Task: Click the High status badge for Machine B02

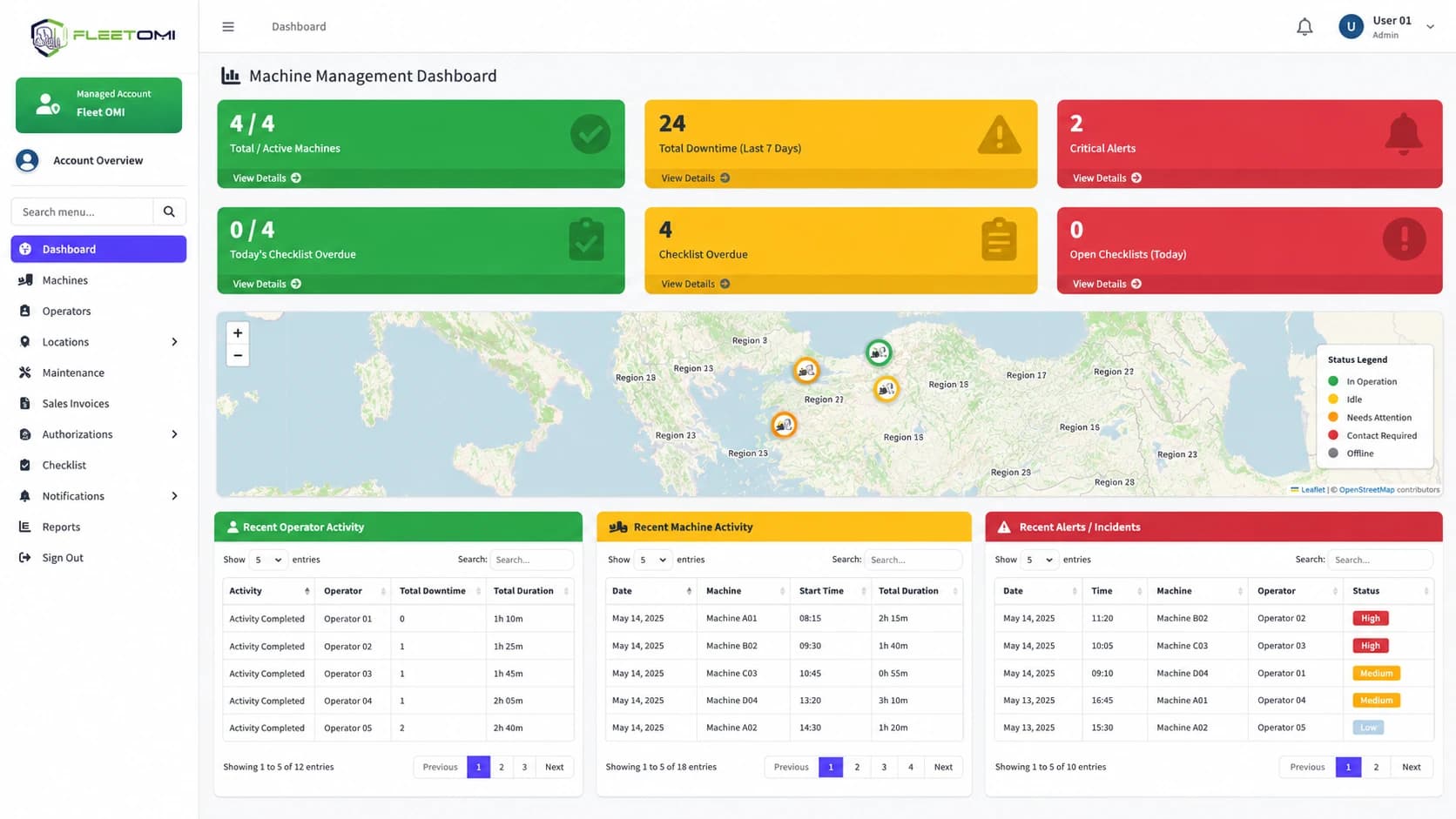Action: pyautogui.click(x=1370, y=618)
